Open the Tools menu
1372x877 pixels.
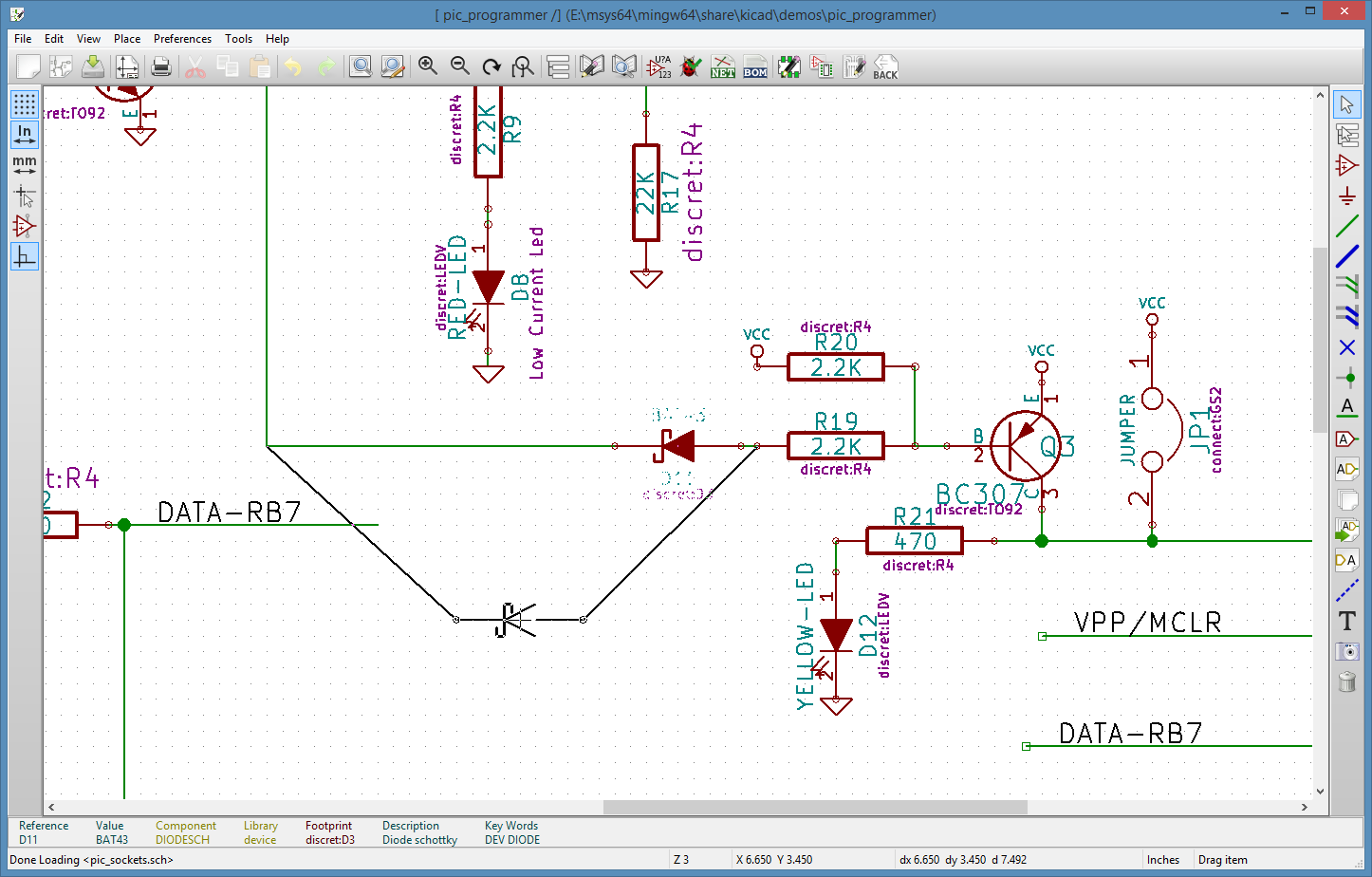[238, 39]
